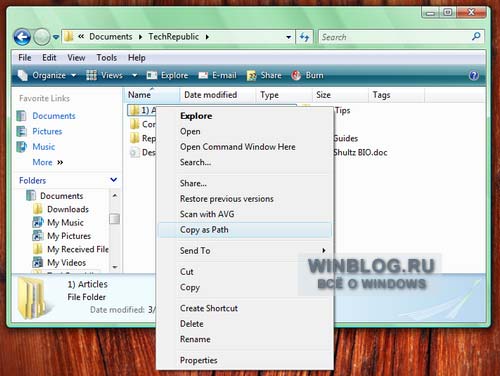Open the File menu
This screenshot has width=500, height=376.
25,58
